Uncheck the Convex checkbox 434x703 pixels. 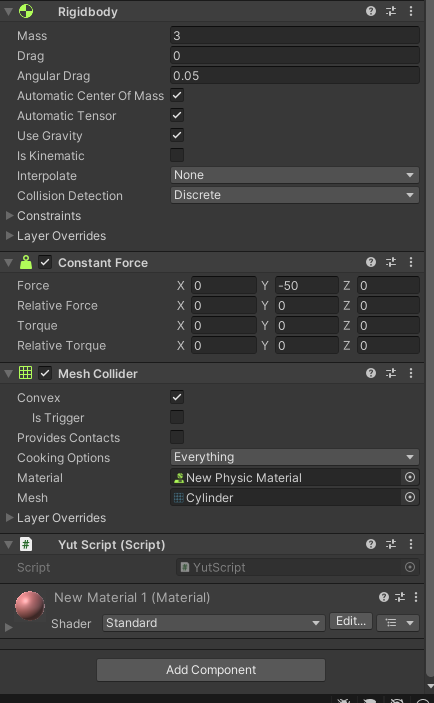tap(177, 397)
